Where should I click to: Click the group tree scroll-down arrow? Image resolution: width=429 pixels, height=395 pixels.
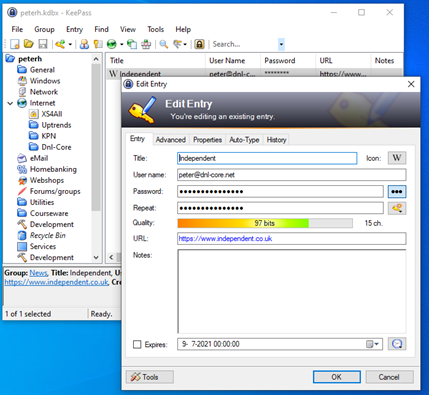pyautogui.click(x=96, y=257)
